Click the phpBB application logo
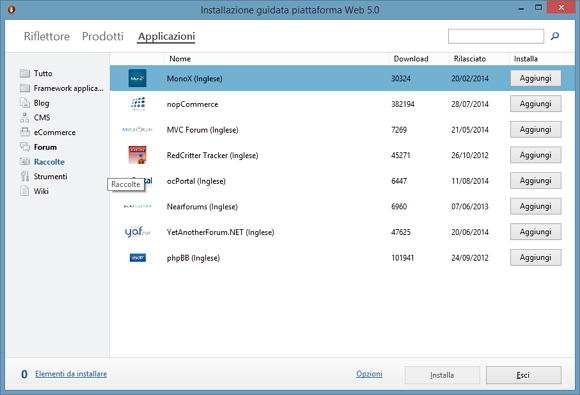The width and height of the screenshot is (580, 395). coord(138,258)
